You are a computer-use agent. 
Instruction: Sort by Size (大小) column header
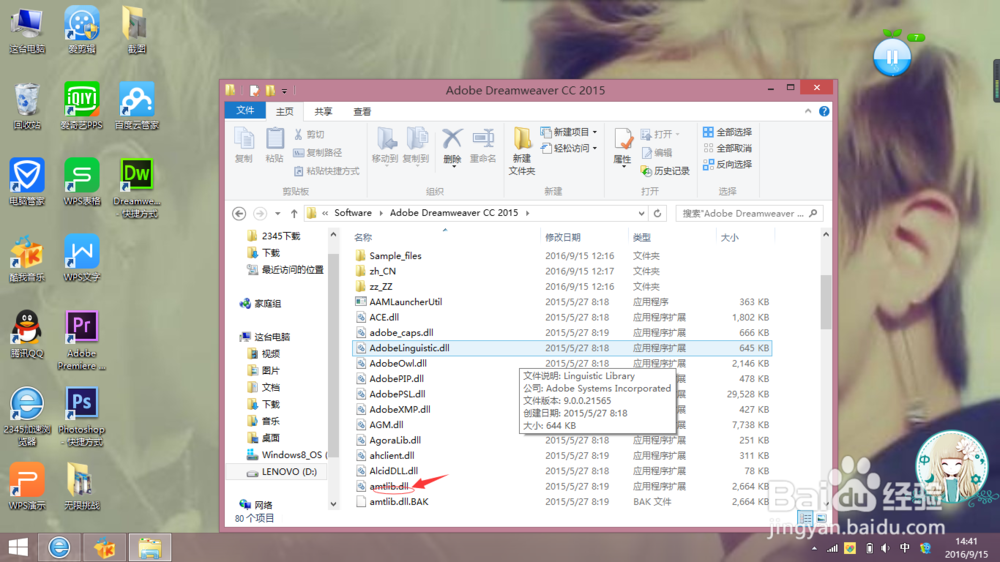730,237
